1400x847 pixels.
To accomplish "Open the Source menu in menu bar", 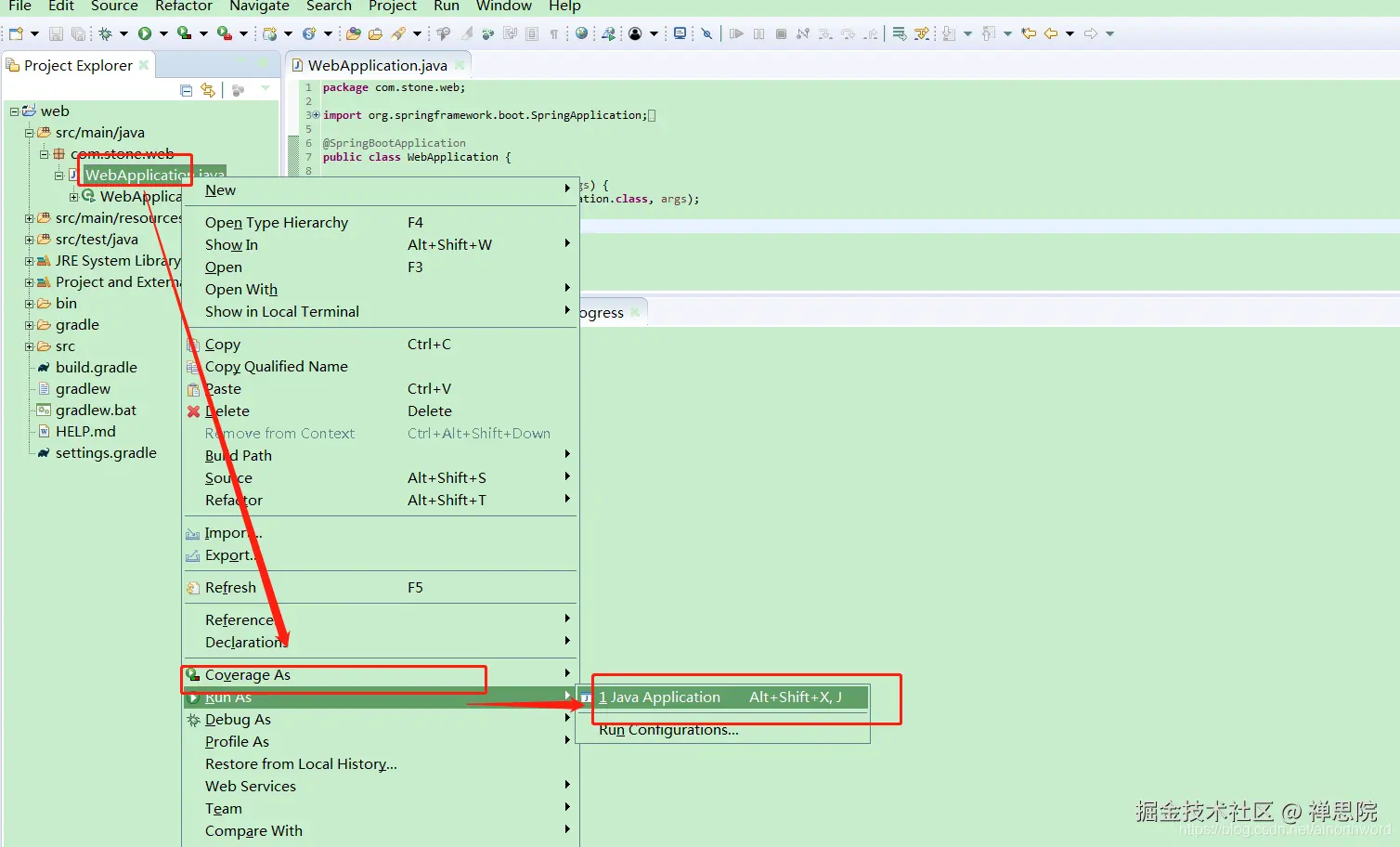I will (x=114, y=7).
